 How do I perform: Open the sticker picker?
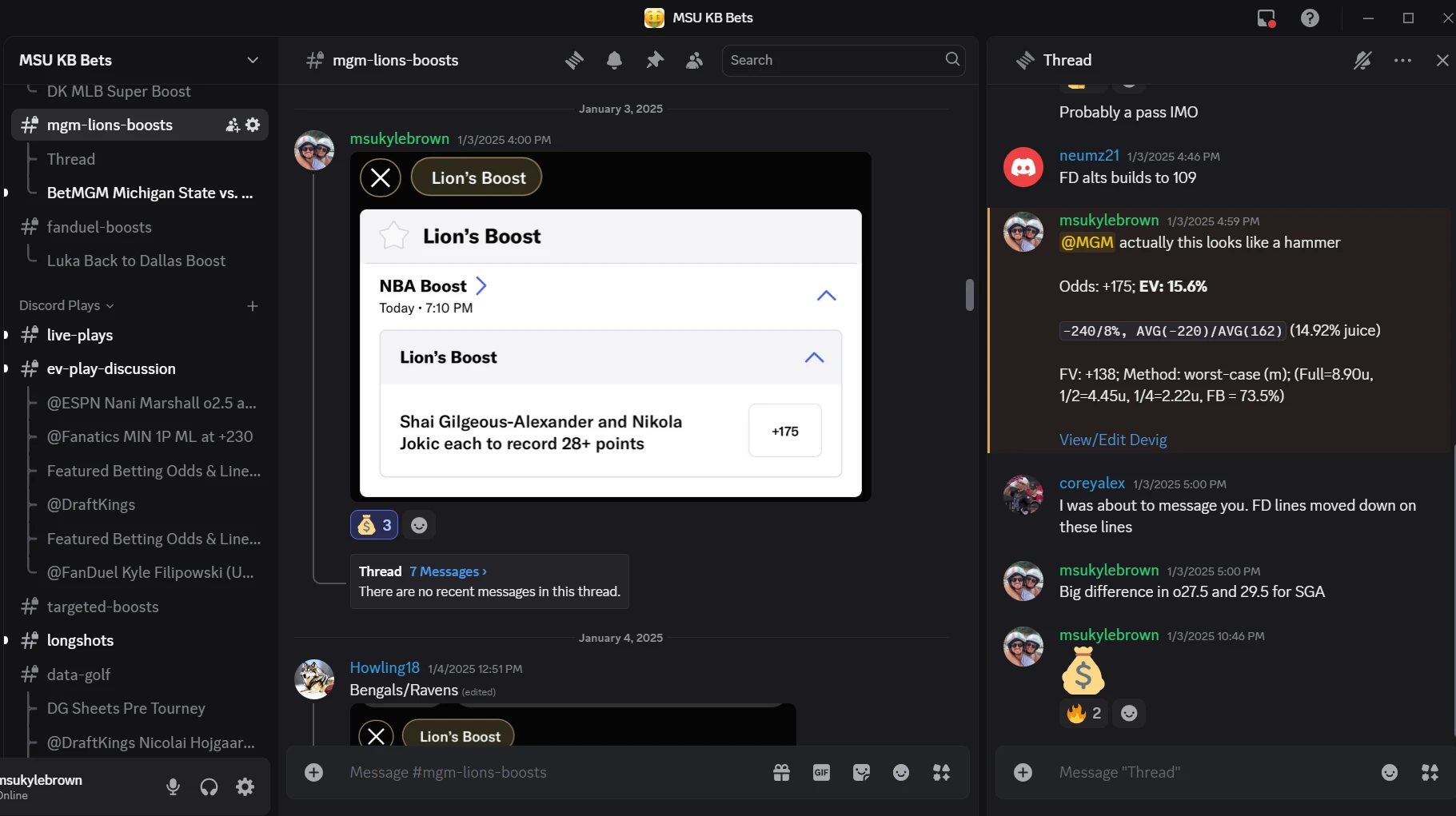point(861,772)
